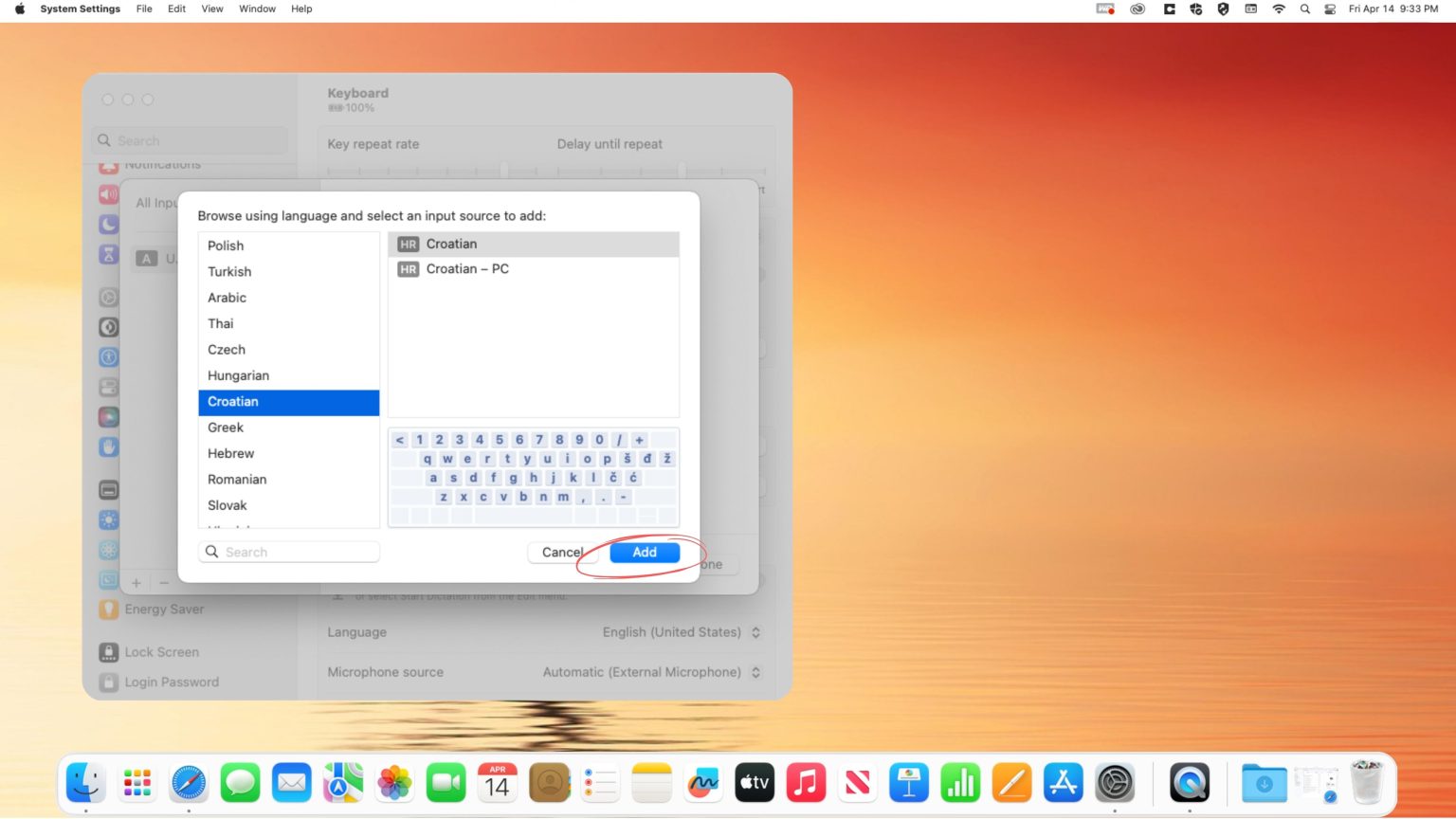Open Launchpad from the Dock

(x=136, y=782)
